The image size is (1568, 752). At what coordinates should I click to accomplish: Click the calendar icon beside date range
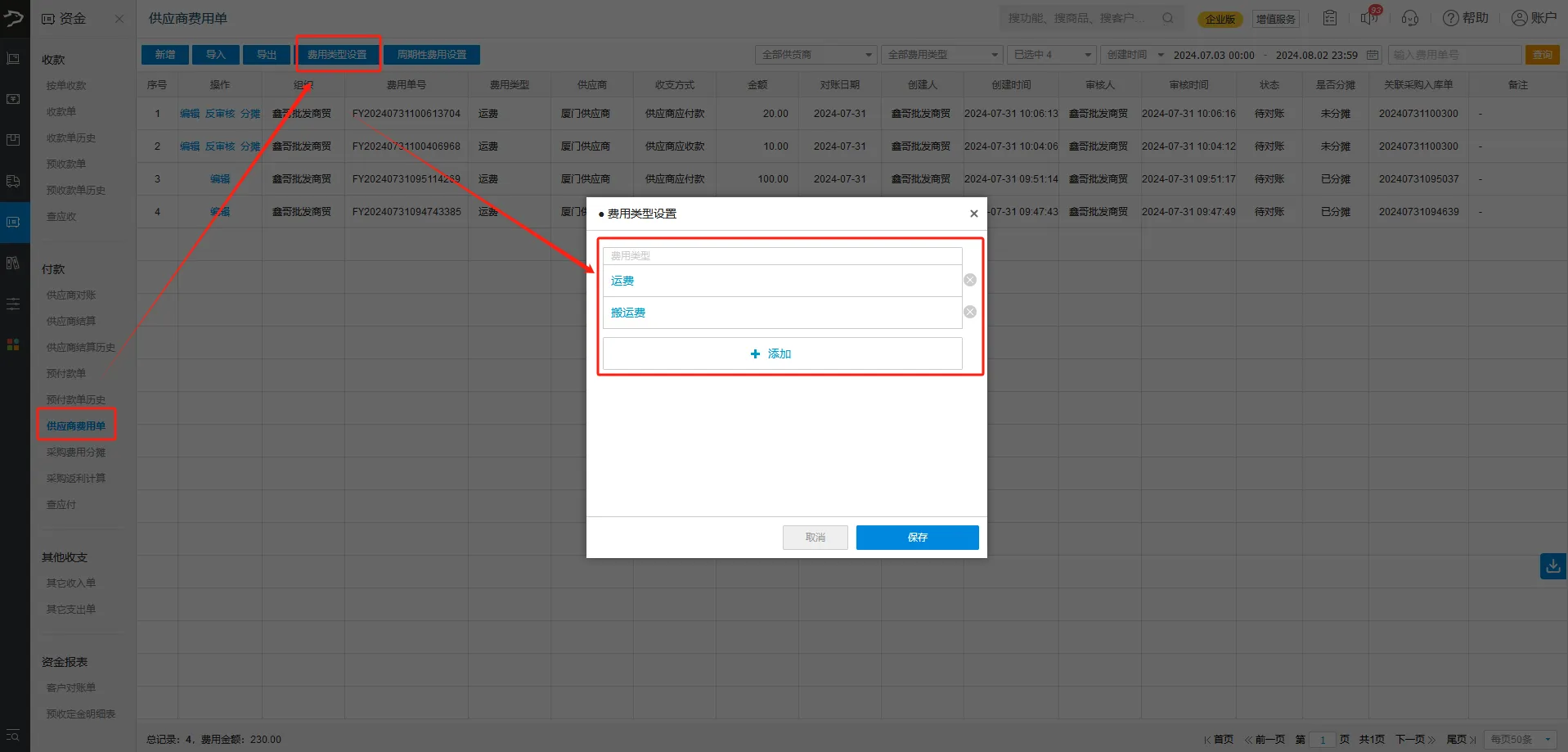[1373, 55]
